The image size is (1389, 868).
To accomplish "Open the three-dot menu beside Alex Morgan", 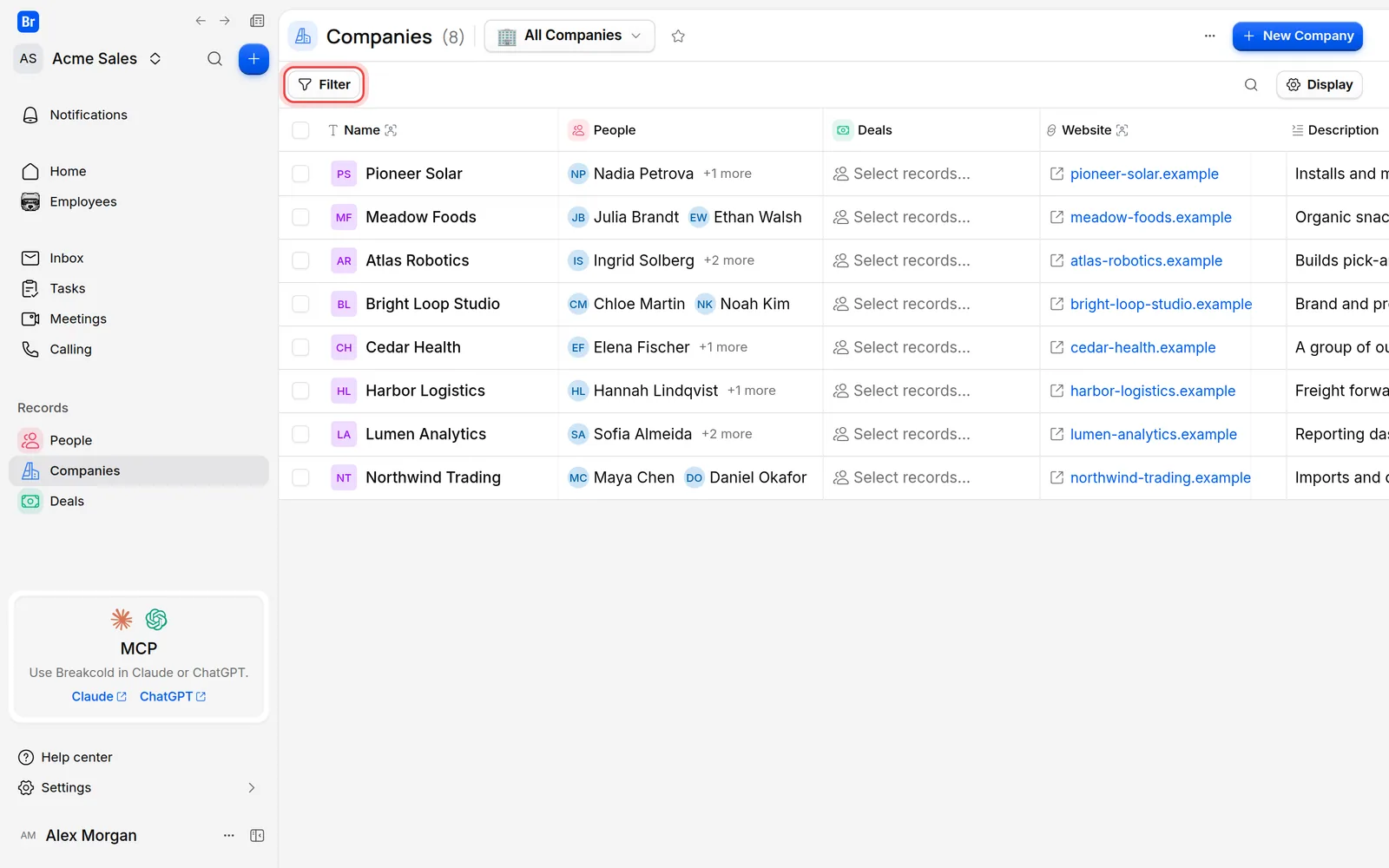I will [x=228, y=835].
